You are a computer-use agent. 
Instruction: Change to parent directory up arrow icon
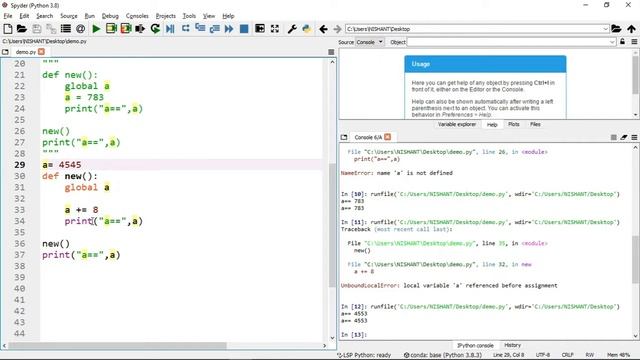(x=631, y=29)
